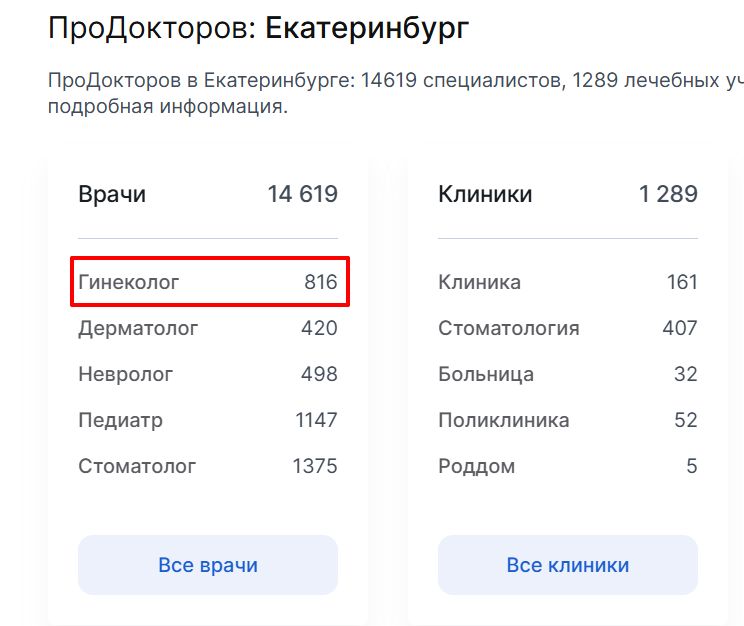The height and width of the screenshot is (626, 744).
Task: Click the bold Екатеринбург city name in the title
Action: [367, 28]
